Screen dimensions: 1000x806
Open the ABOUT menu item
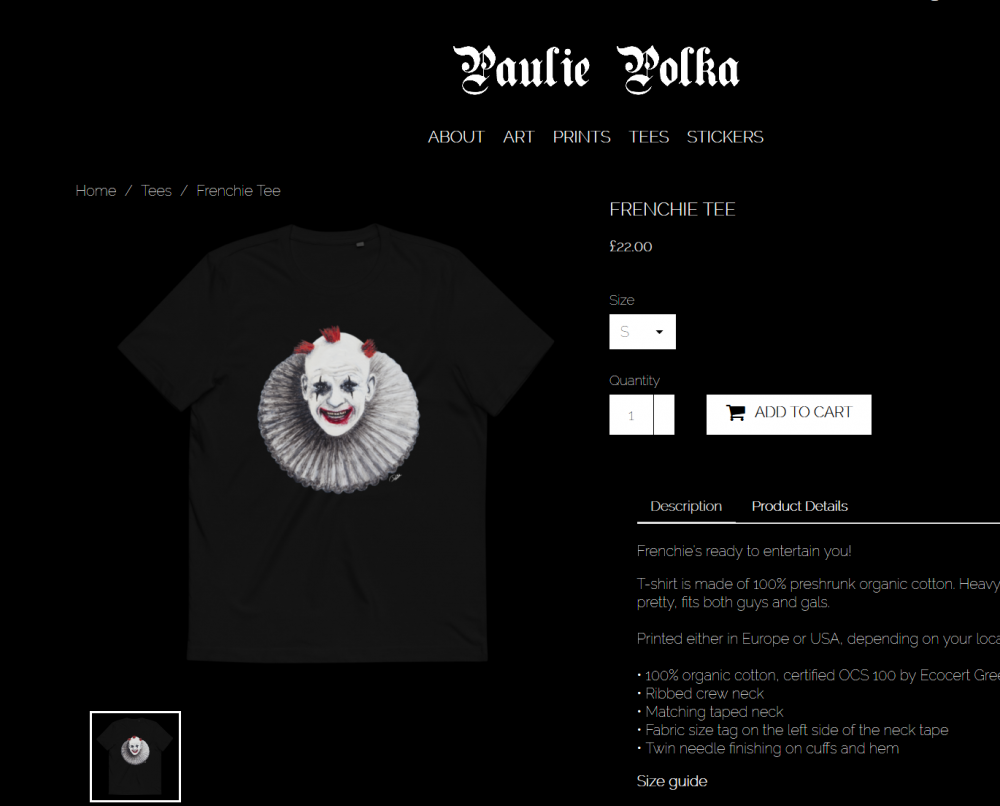(456, 137)
